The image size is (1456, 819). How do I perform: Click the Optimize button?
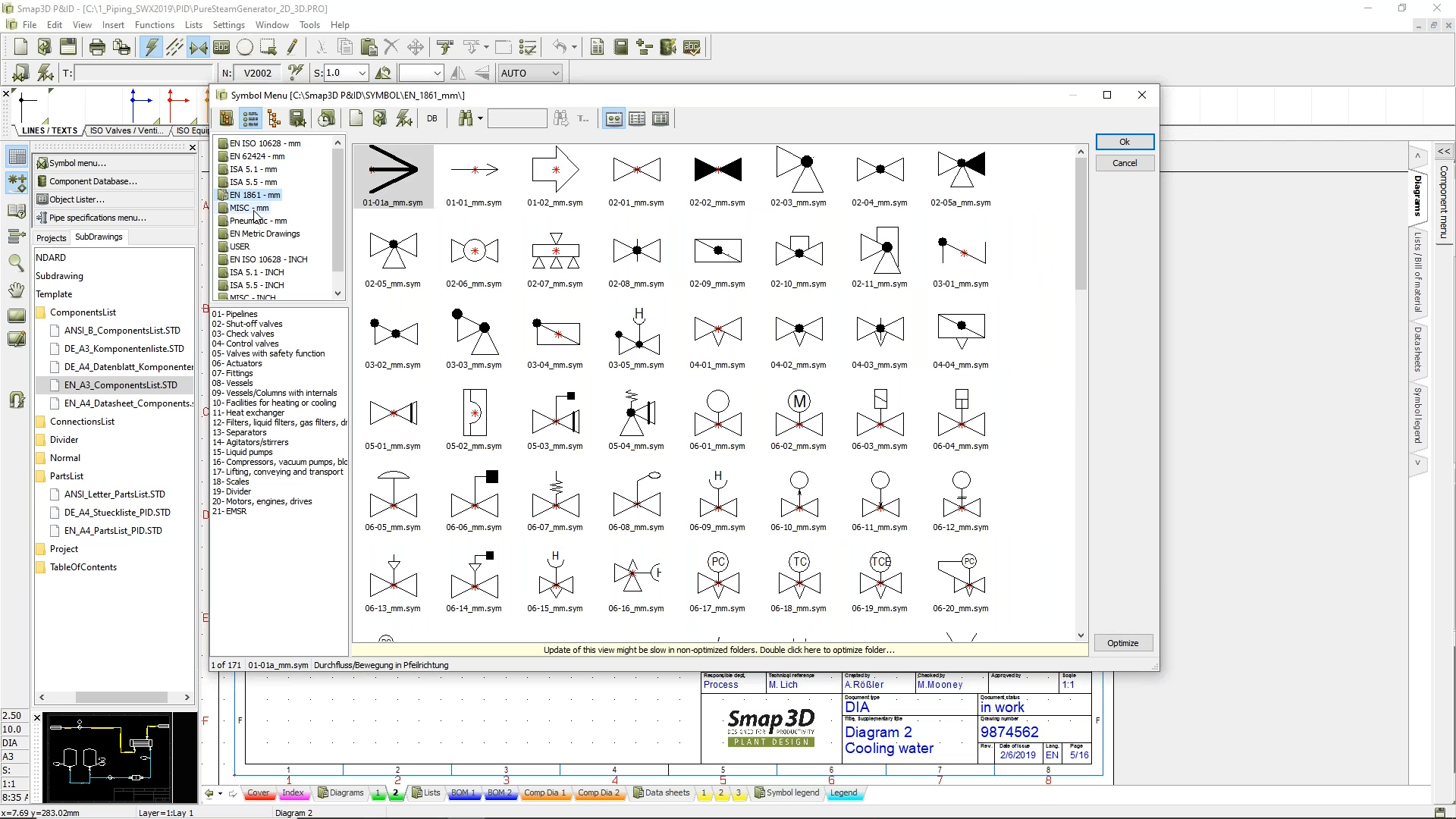coord(1122,643)
